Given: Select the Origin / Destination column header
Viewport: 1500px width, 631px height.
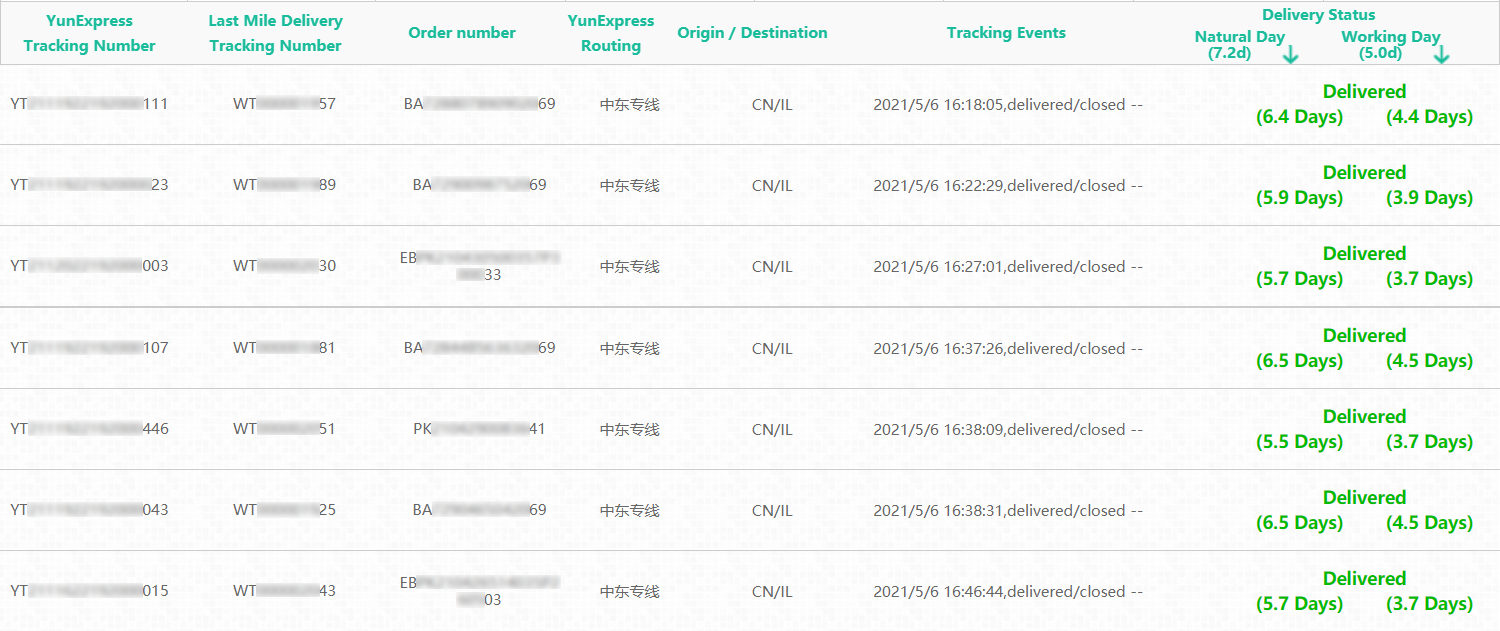Looking at the screenshot, I should coord(752,33).
